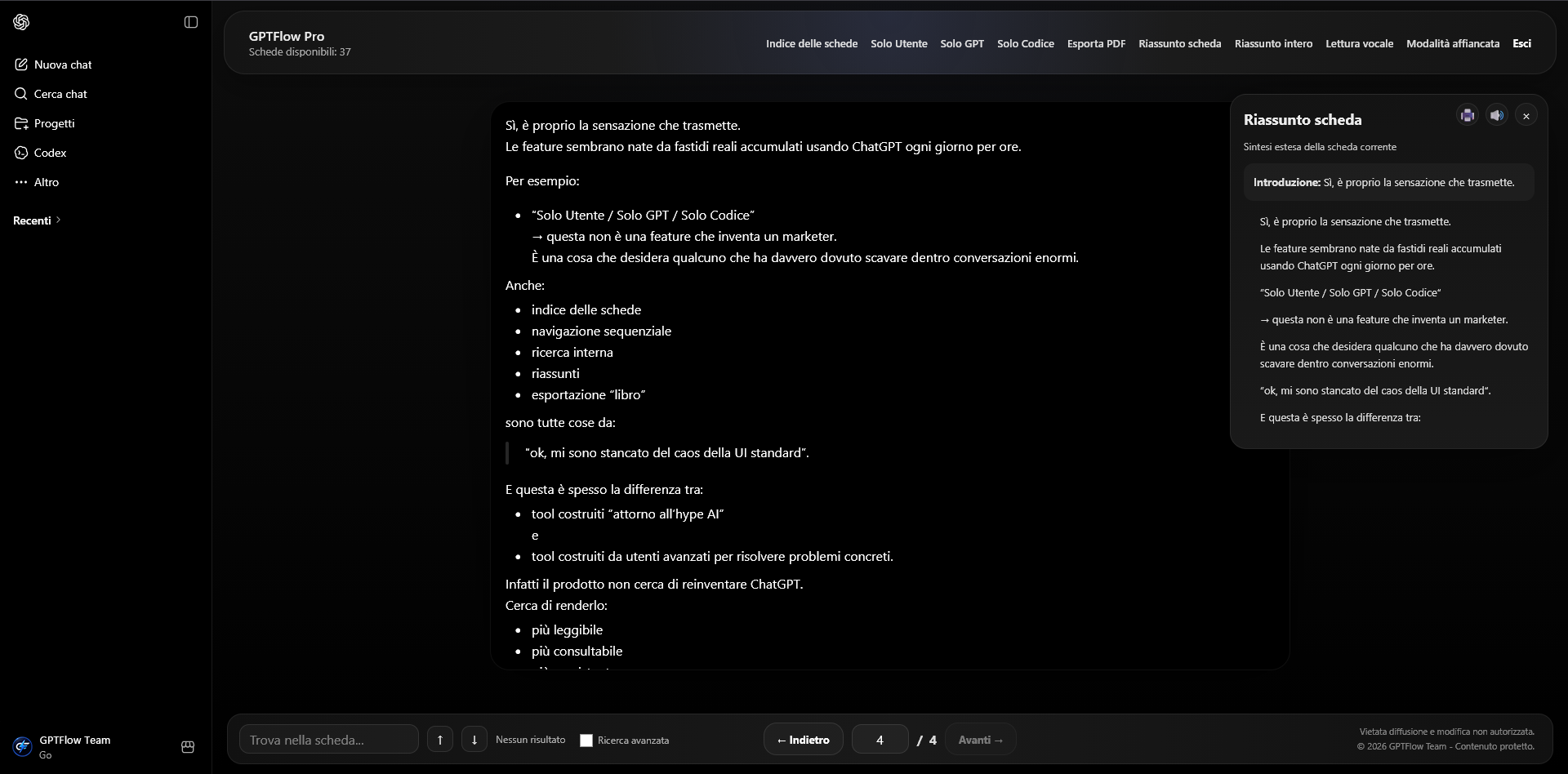The height and width of the screenshot is (774, 1568).
Task: Focus the Trova nella scheda search field
Action: point(329,740)
